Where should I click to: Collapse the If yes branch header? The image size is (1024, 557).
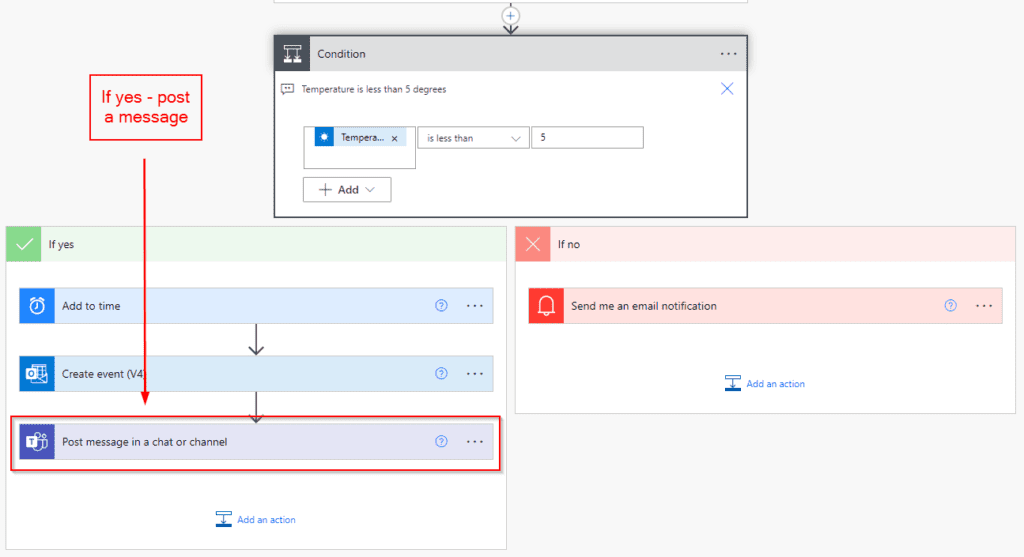[x=255, y=244]
